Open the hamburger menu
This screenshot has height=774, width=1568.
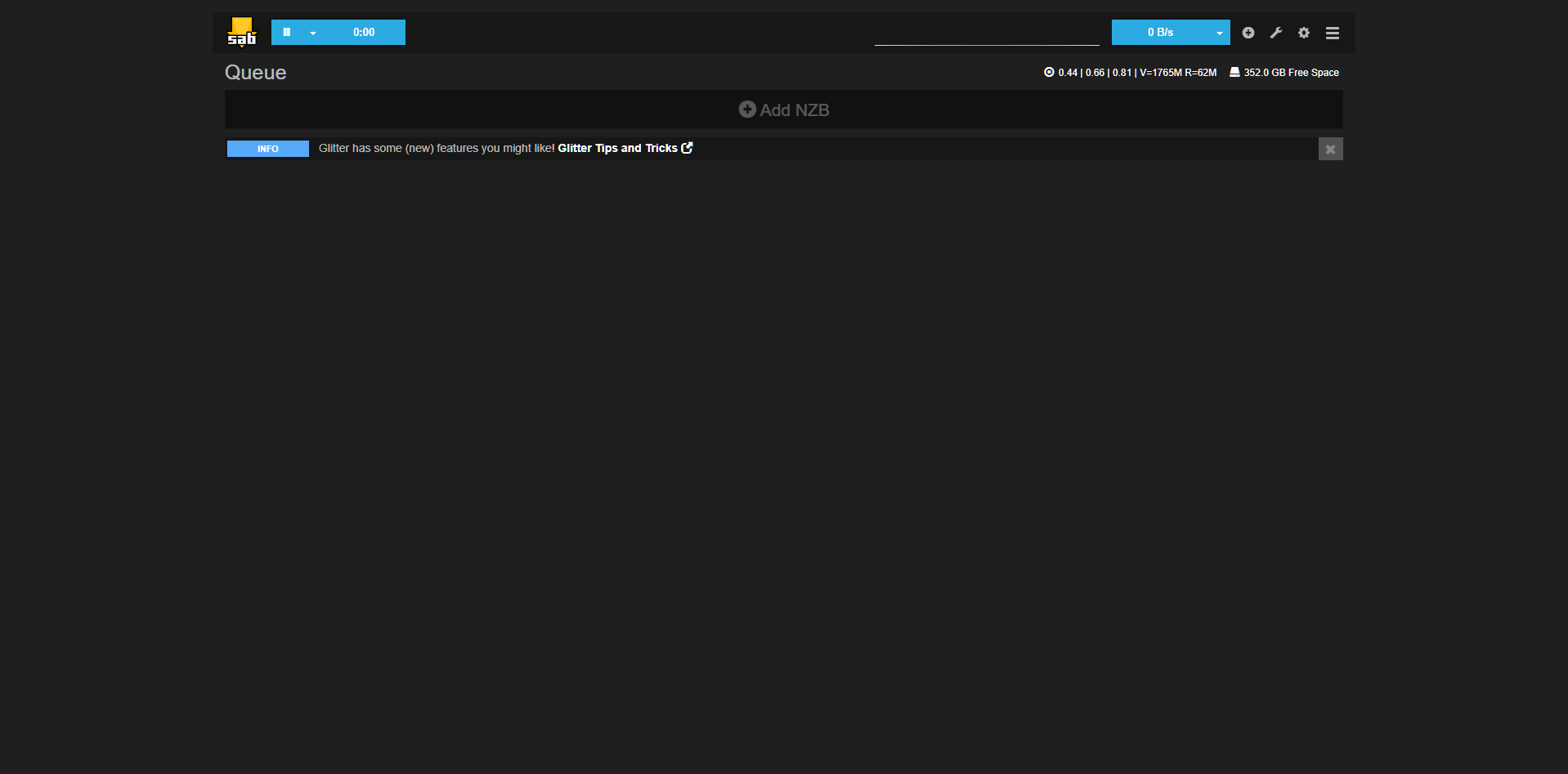1333,33
